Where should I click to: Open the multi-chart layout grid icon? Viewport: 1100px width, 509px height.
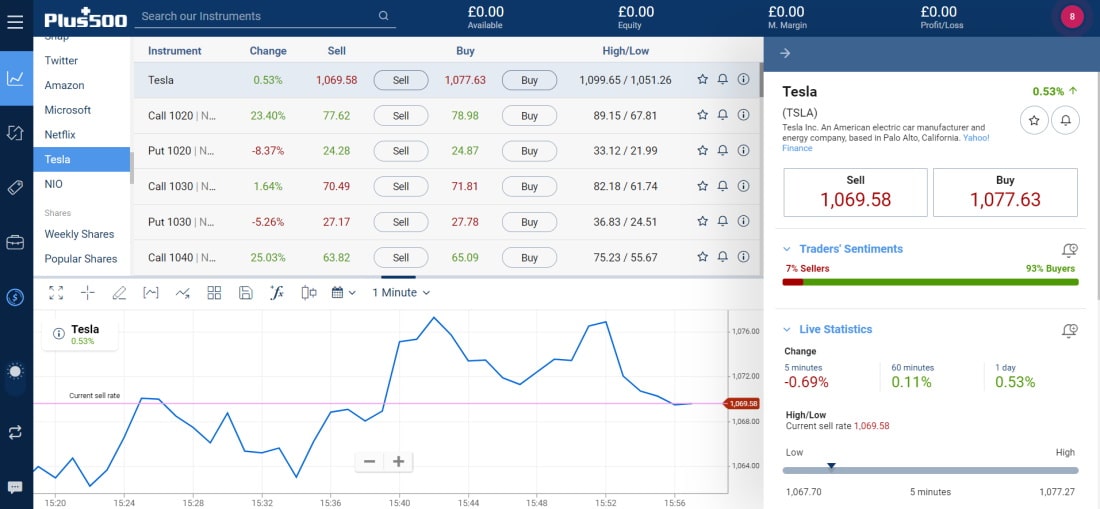click(x=214, y=292)
